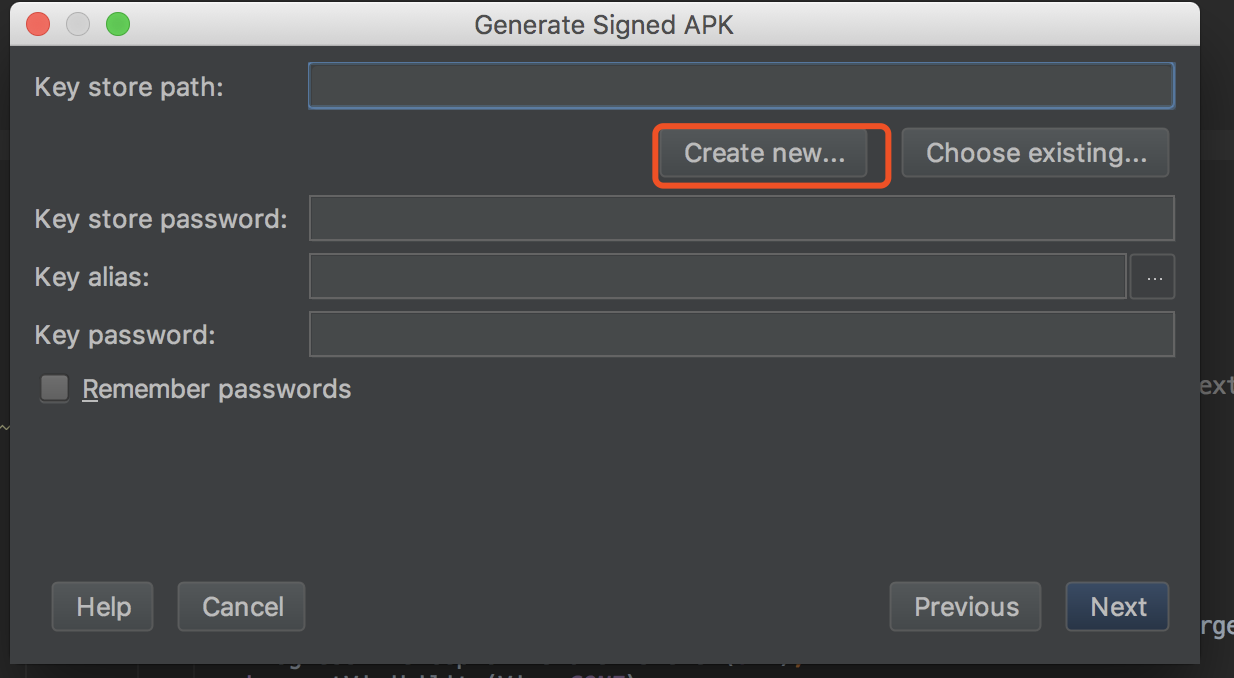Click the Generate Signed APK title bar

click(x=604, y=24)
